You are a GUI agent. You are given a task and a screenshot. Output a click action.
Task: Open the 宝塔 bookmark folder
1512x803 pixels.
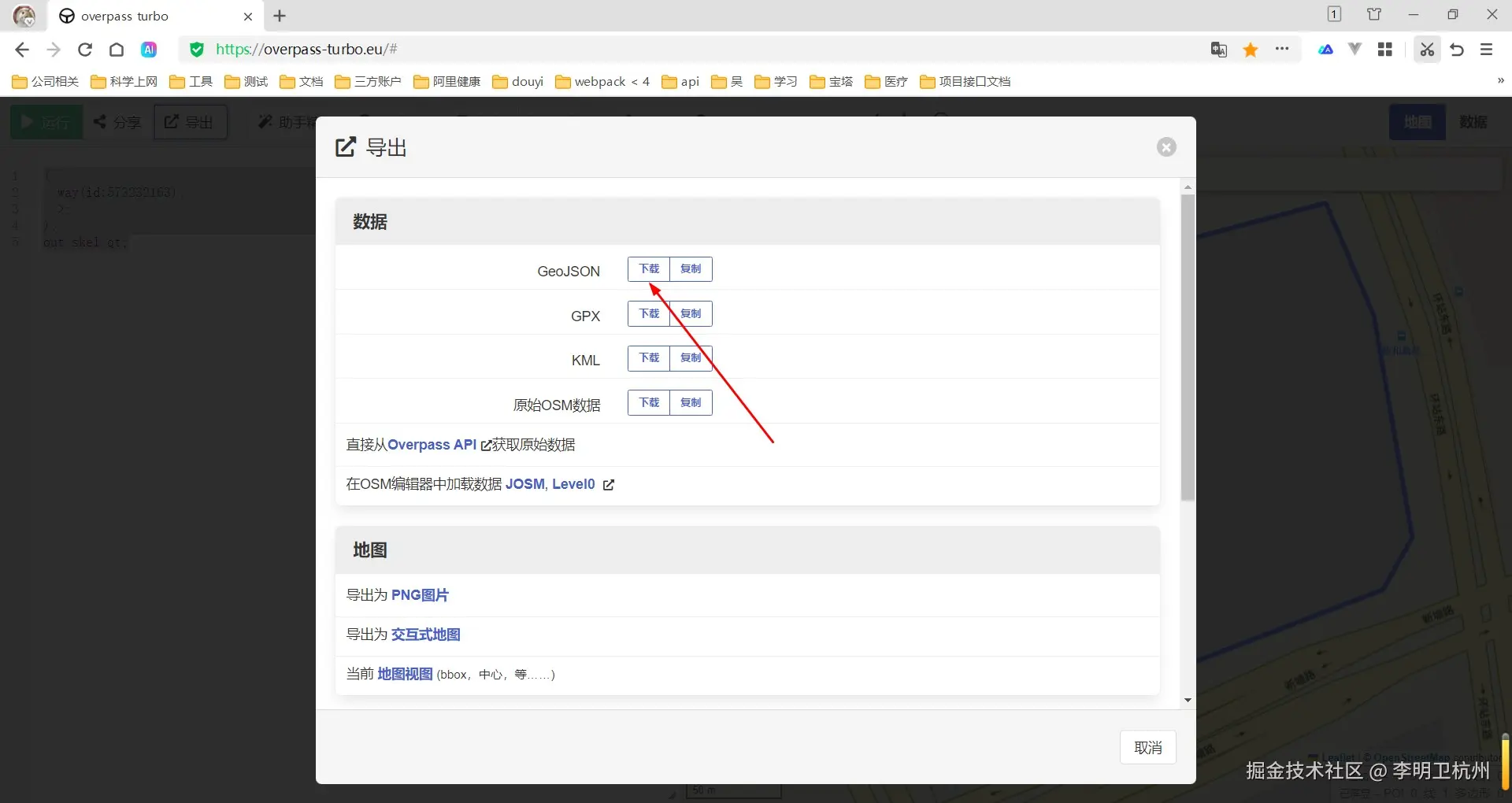tap(831, 82)
